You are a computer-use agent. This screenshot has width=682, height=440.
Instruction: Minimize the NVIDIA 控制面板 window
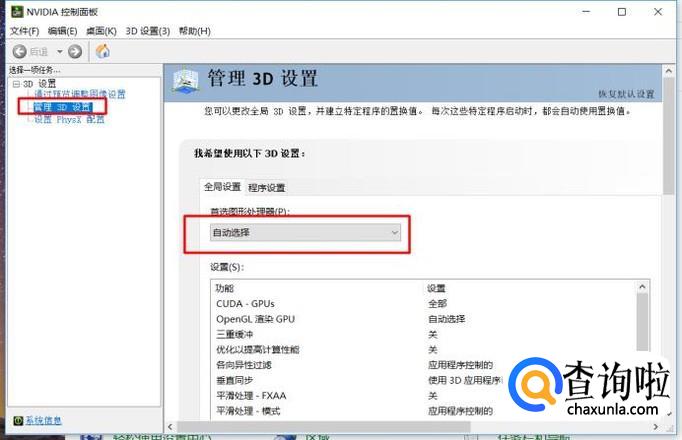[x=586, y=12]
